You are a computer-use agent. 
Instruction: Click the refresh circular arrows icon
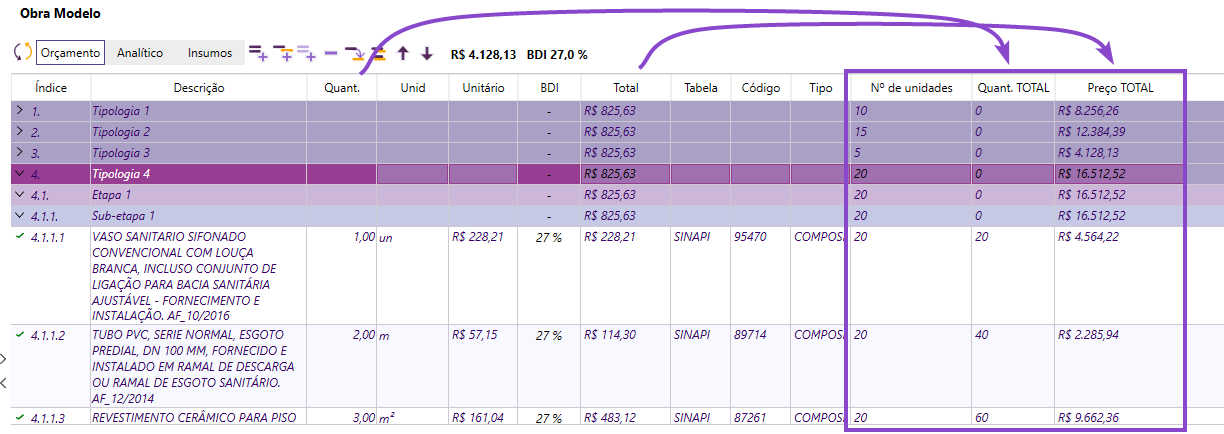[22, 52]
